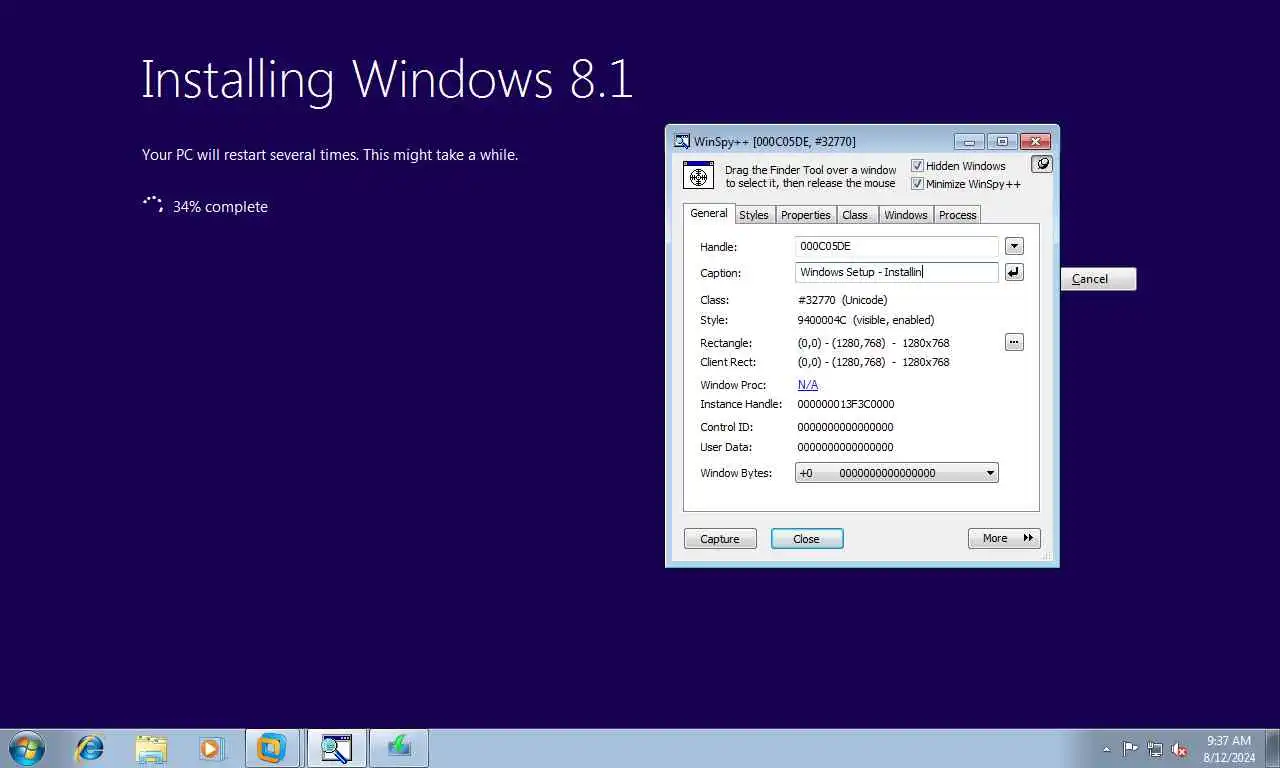Switch to the VMware taskbar button

coord(272,748)
